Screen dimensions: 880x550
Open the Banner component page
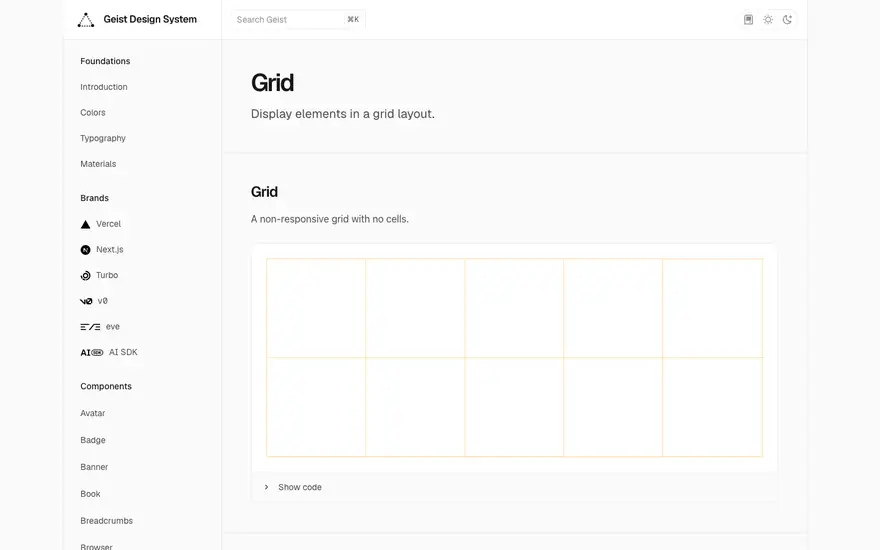(94, 467)
